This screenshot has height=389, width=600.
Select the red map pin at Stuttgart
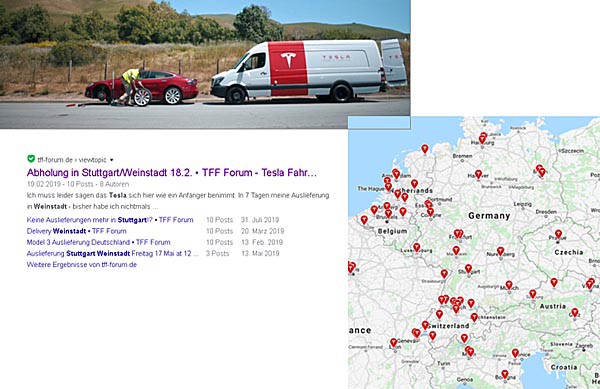468,269
